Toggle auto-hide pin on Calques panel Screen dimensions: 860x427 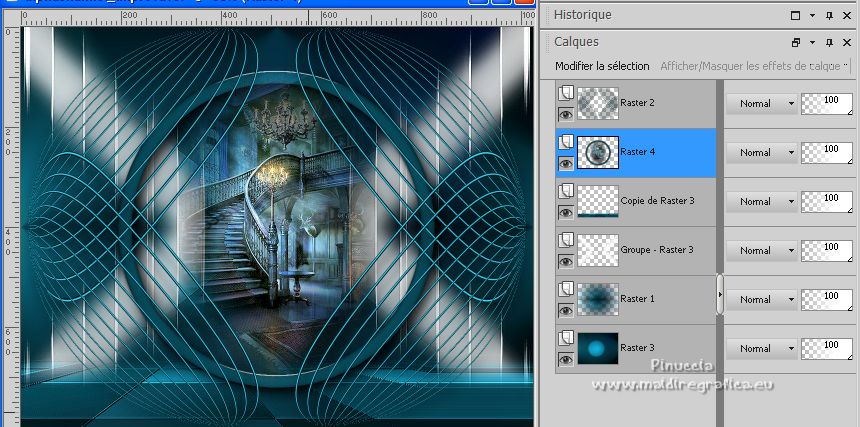[829, 42]
